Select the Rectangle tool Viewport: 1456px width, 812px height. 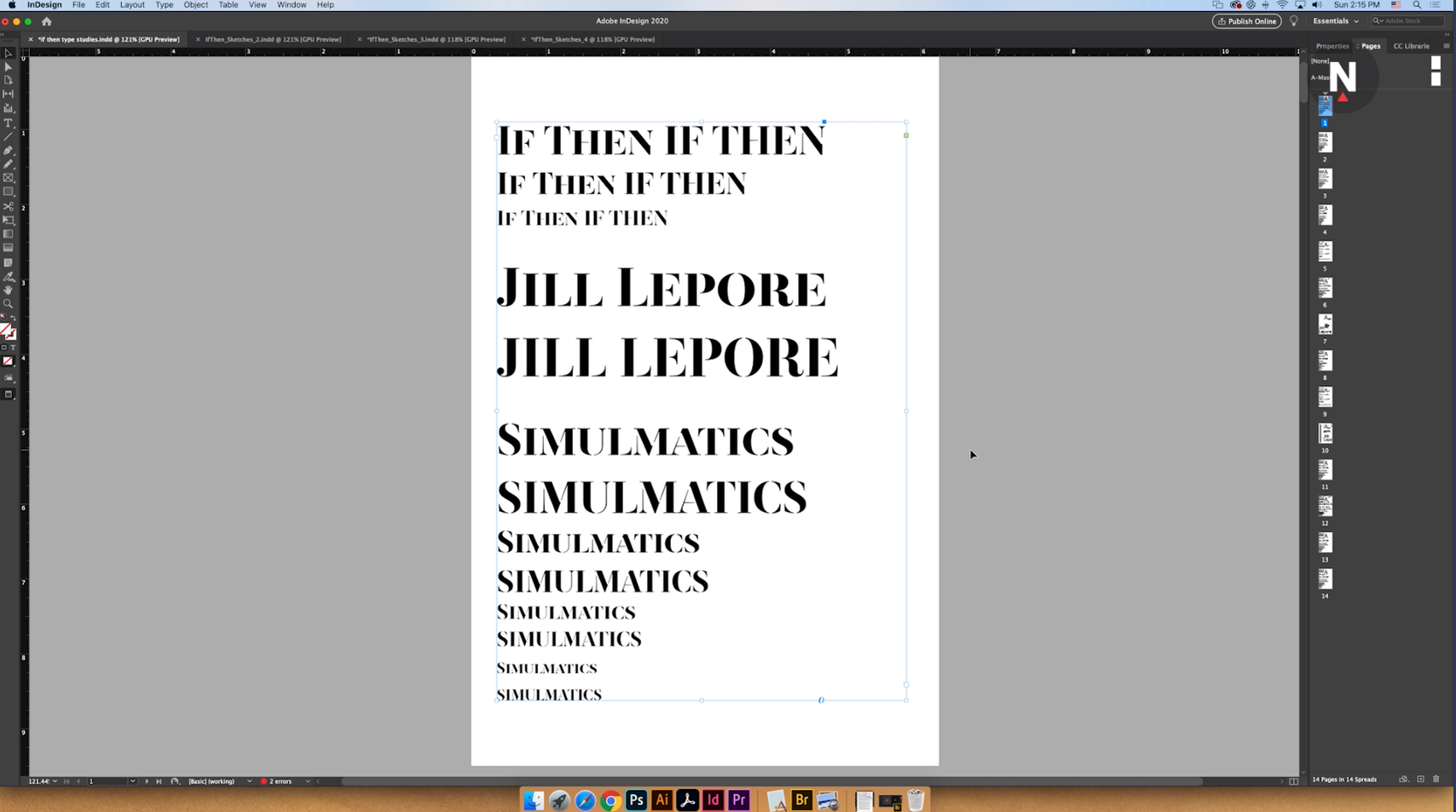click(x=9, y=192)
